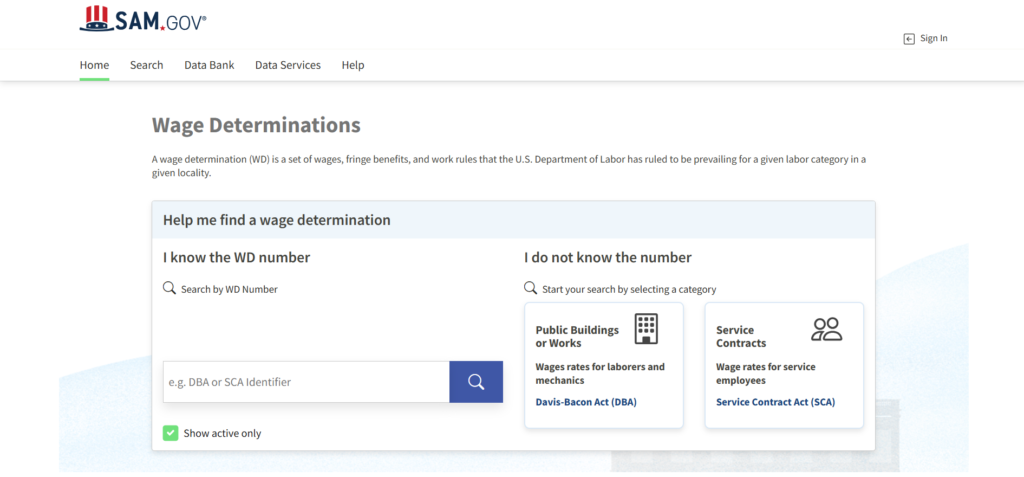Switch to the Data Services tab
1024x477 pixels.
(x=288, y=65)
